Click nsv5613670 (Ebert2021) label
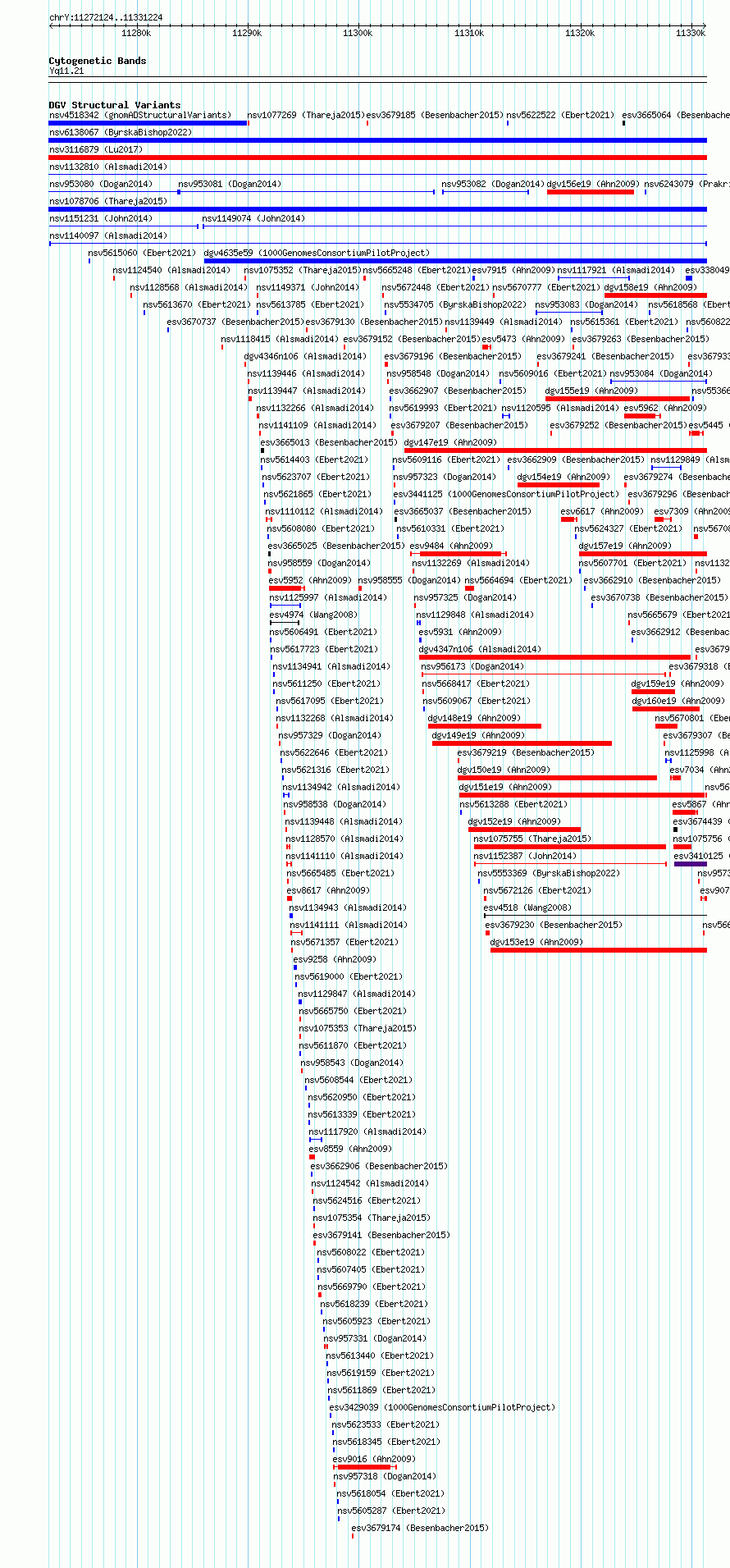730x1568 pixels. point(197,304)
